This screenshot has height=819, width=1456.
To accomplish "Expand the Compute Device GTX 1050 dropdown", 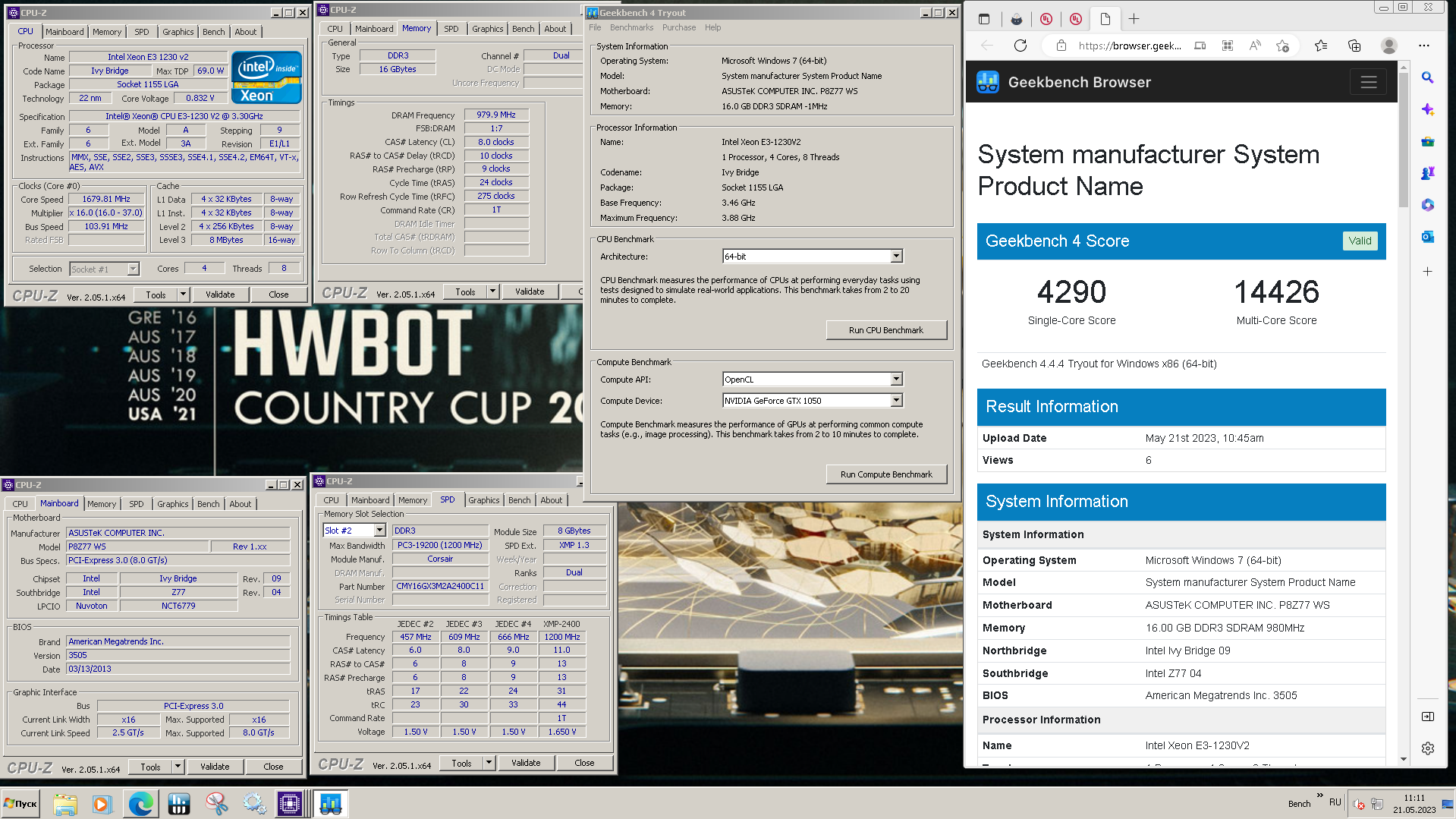I will 896,401.
